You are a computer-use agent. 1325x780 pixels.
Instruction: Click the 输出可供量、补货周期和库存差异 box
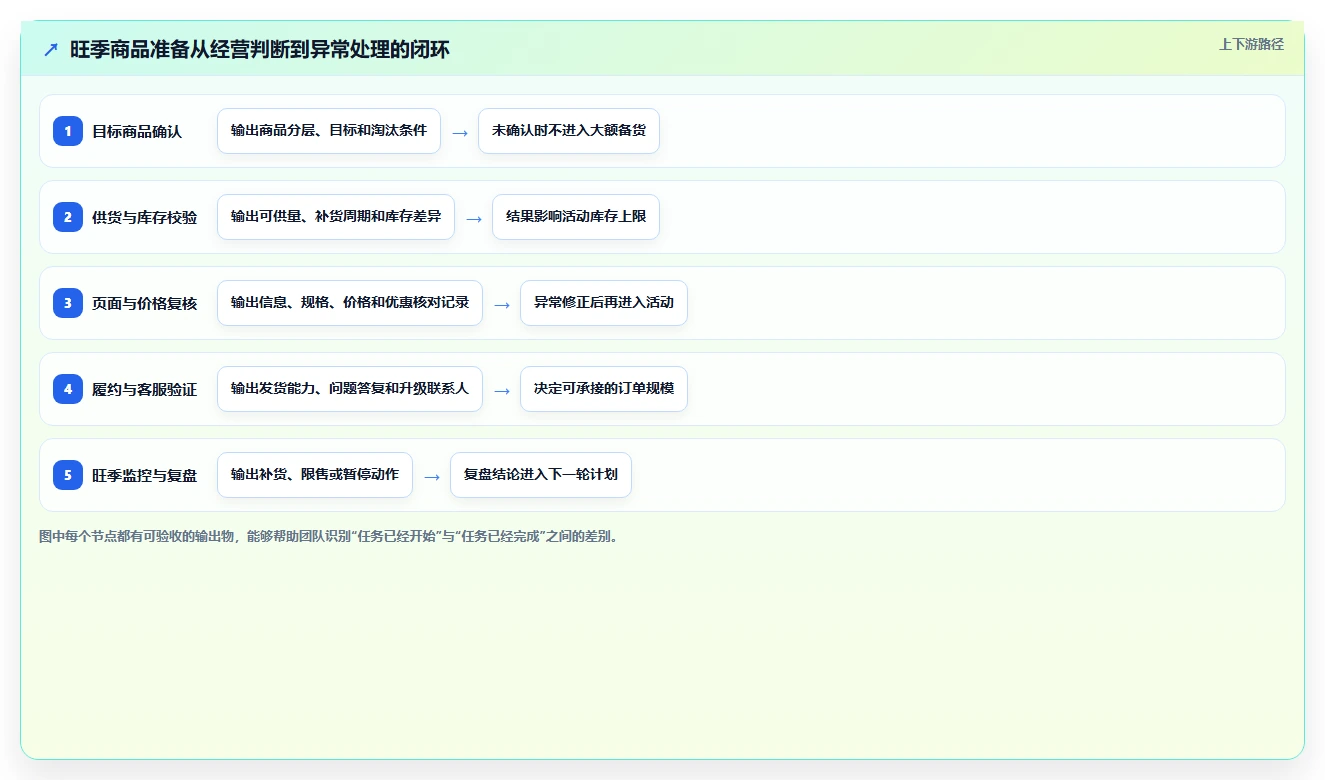tap(336, 217)
